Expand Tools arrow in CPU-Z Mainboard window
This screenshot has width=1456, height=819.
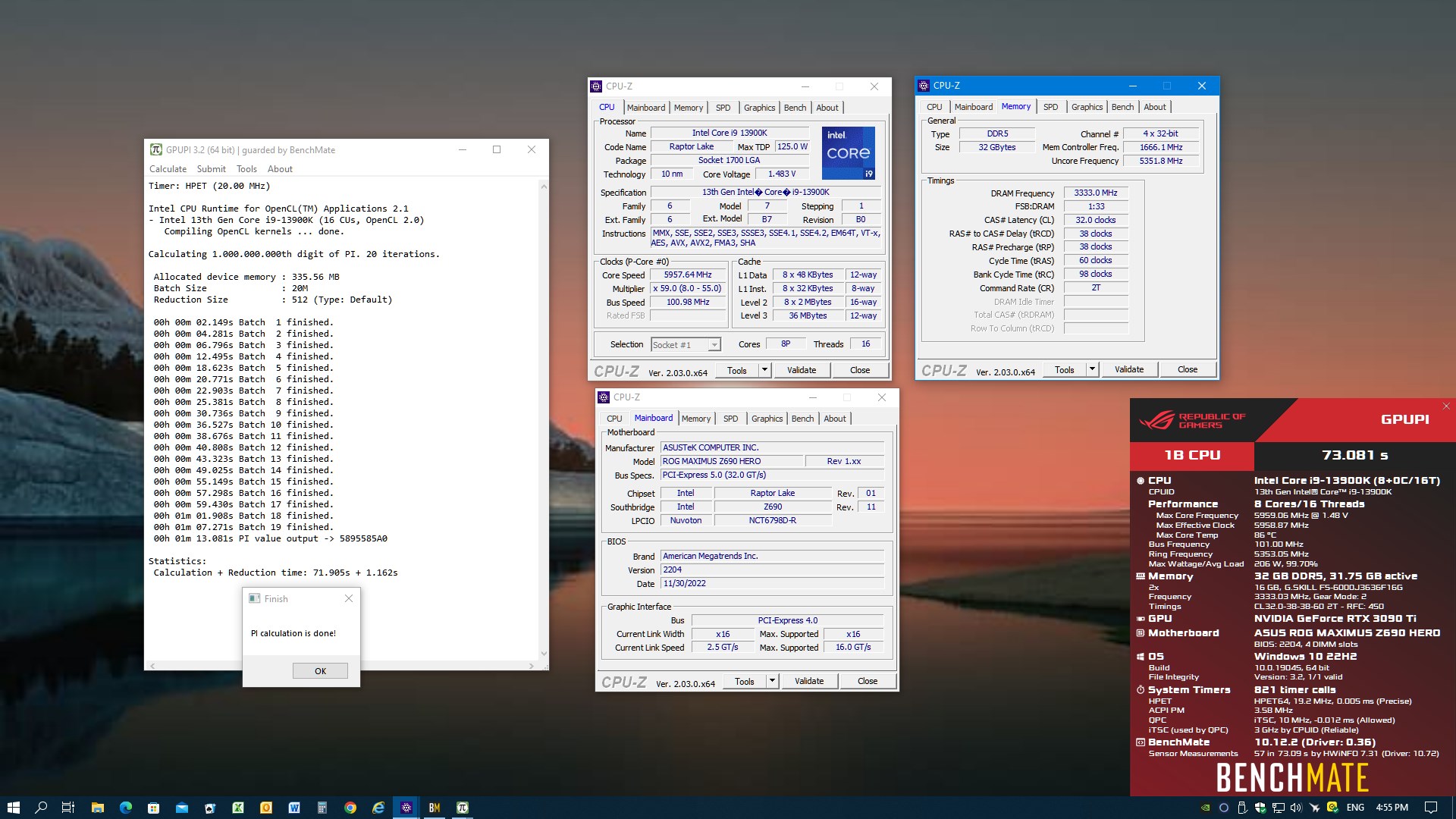coord(772,681)
